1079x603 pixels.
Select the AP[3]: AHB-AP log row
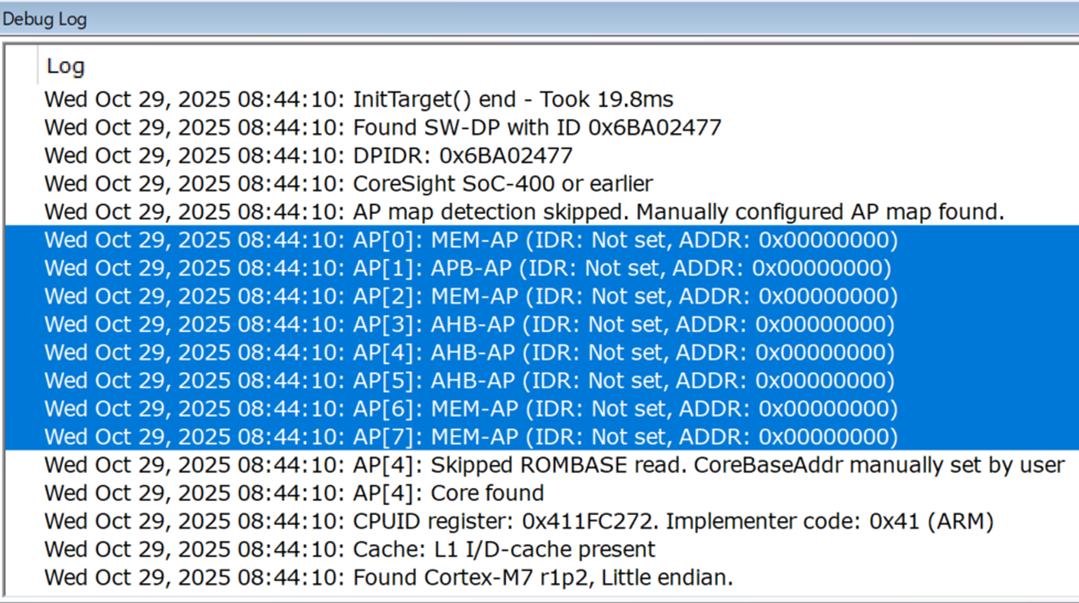pyautogui.click(x=469, y=324)
